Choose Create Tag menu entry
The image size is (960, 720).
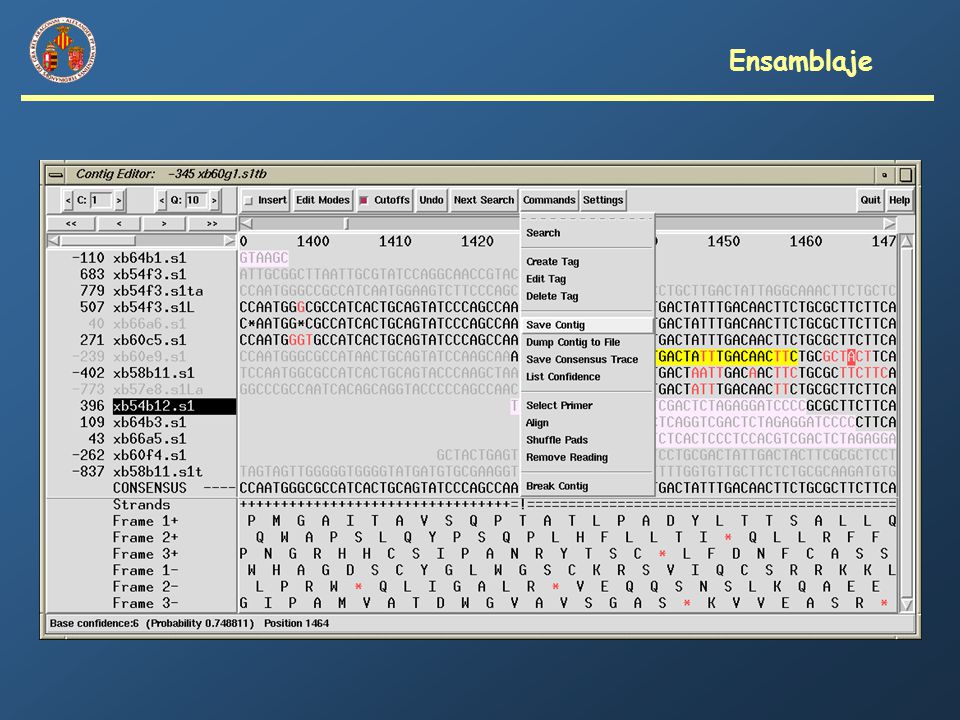point(552,261)
